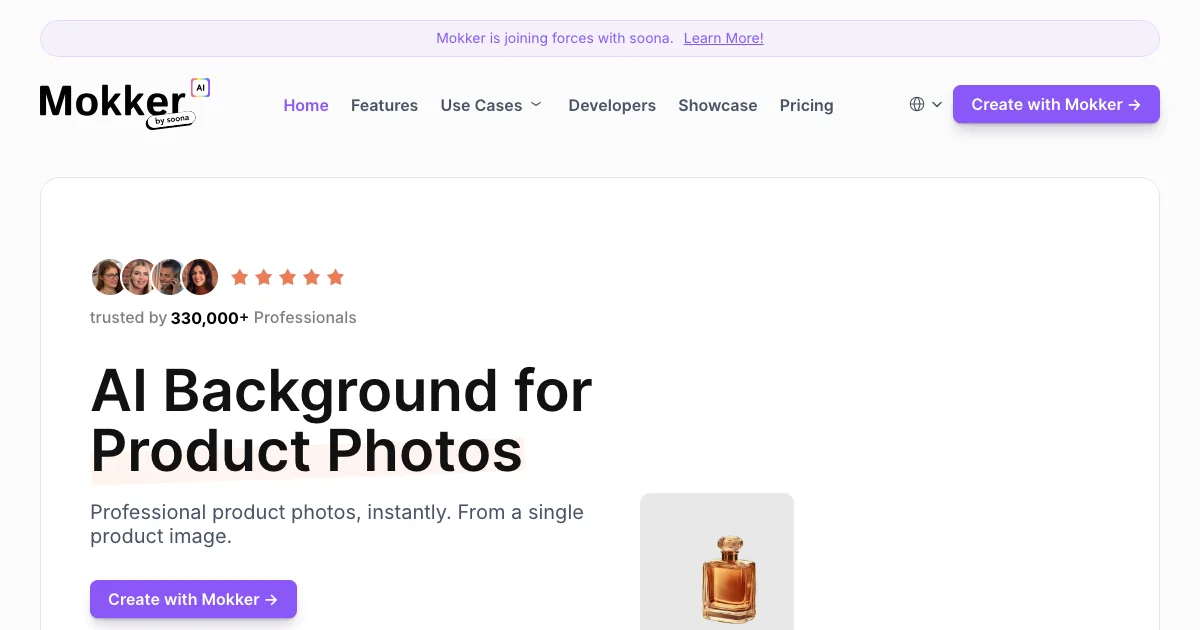The height and width of the screenshot is (630, 1200).
Task: Open language selector dropdown arrow
Action: point(937,104)
